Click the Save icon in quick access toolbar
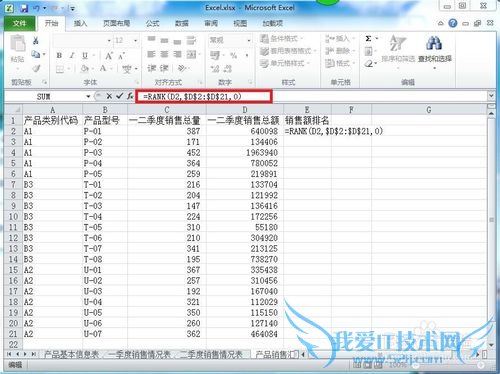Screen dimensions: 500x374 24,8
